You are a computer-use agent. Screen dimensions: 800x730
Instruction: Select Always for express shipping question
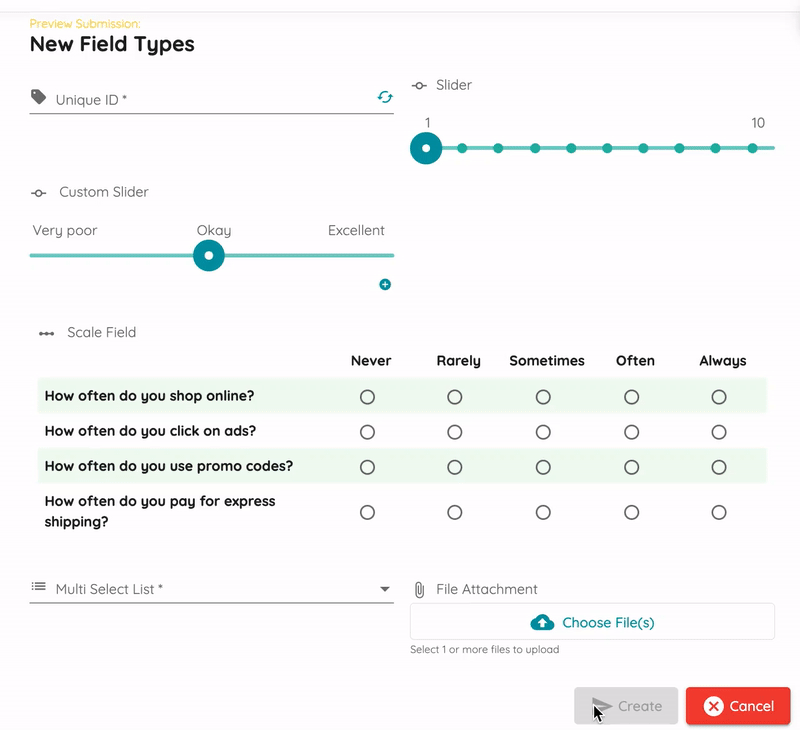pos(719,512)
